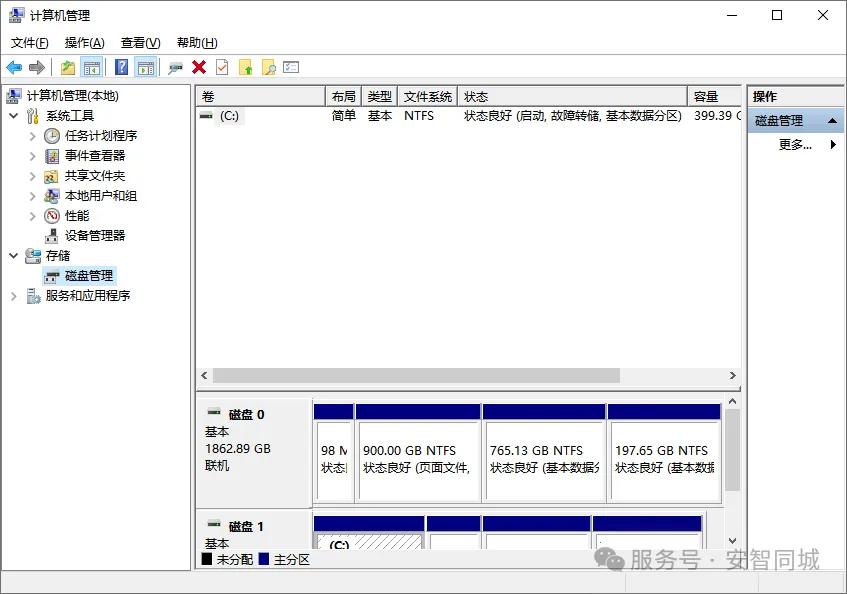Screen dimensions: 847x594
Task: Click the 磁盘 1 drive icon
Action: [x=214, y=524]
